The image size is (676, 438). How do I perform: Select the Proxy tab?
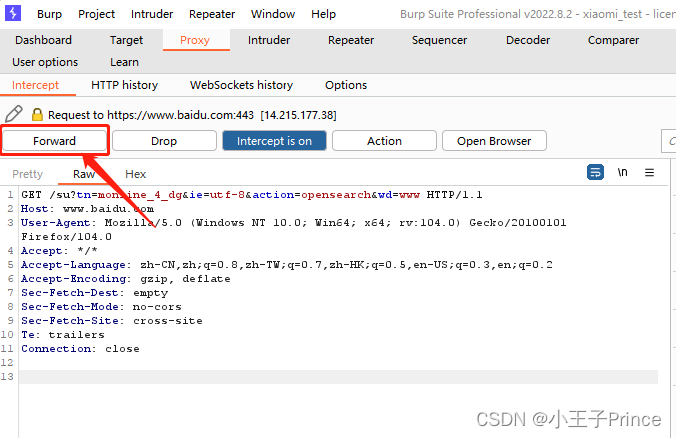pos(195,40)
